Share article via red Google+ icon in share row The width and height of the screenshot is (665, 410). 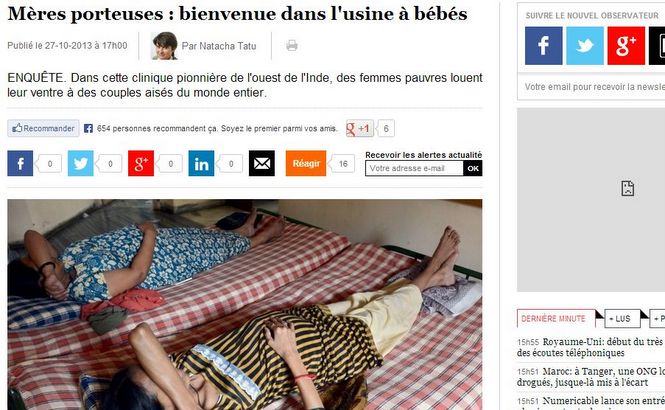[x=141, y=163]
